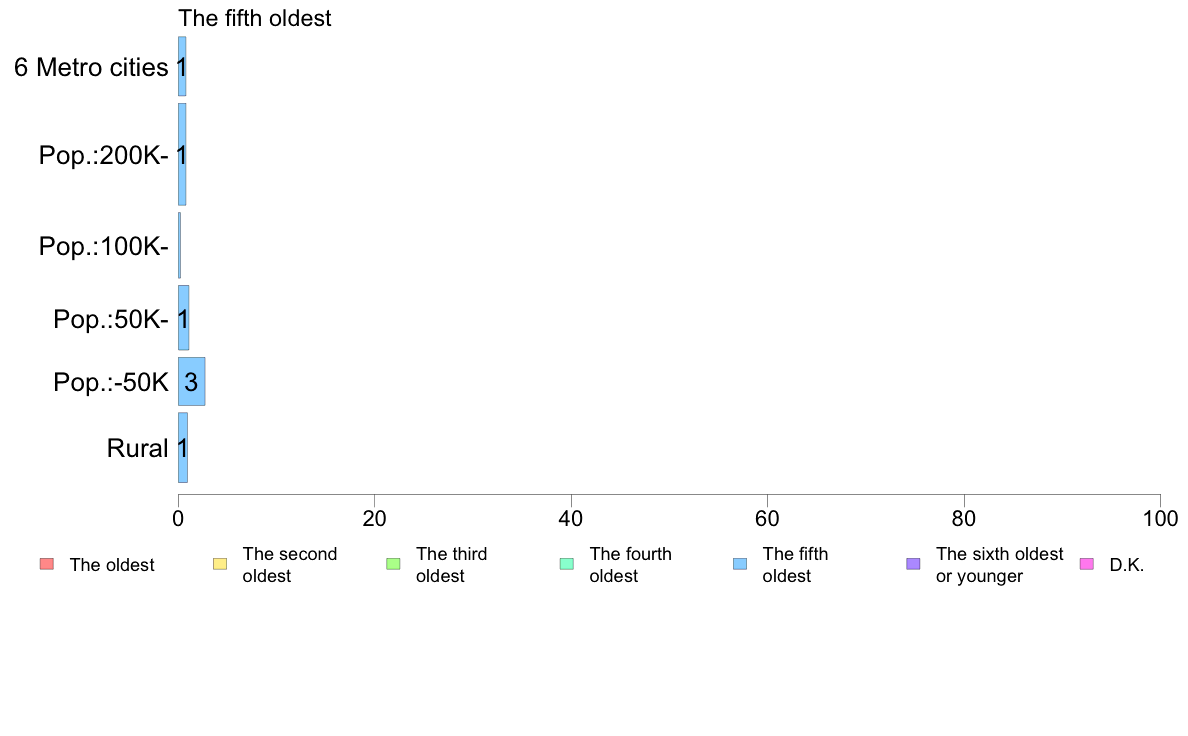The width and height of the screenshot is (1188, 736).
Task: Select the 6 Metro cities bar
Action: click(182, 66)
